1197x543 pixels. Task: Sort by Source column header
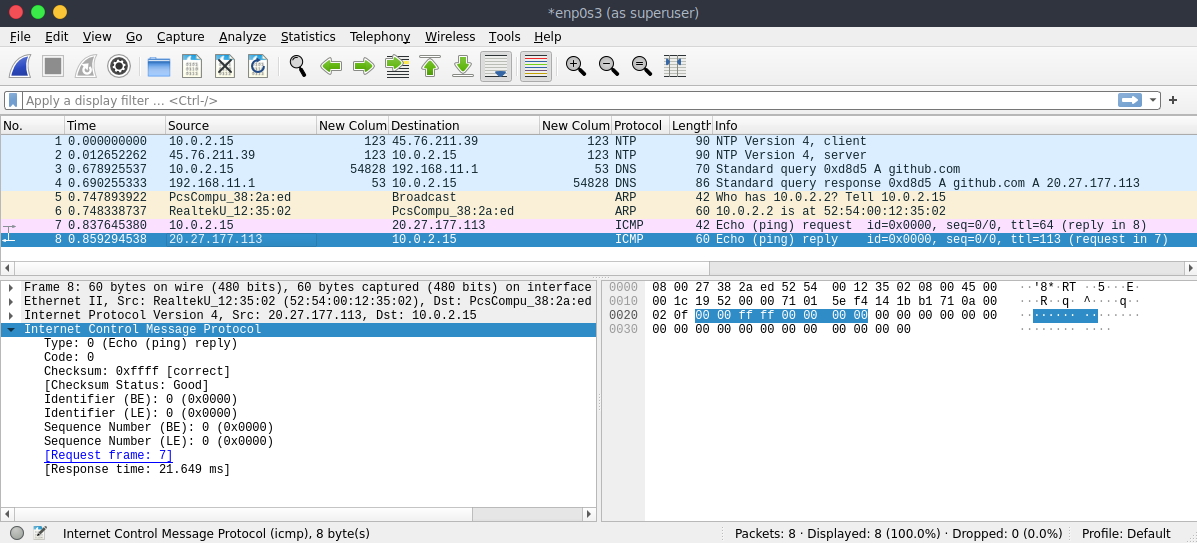[x=240, y=125]
